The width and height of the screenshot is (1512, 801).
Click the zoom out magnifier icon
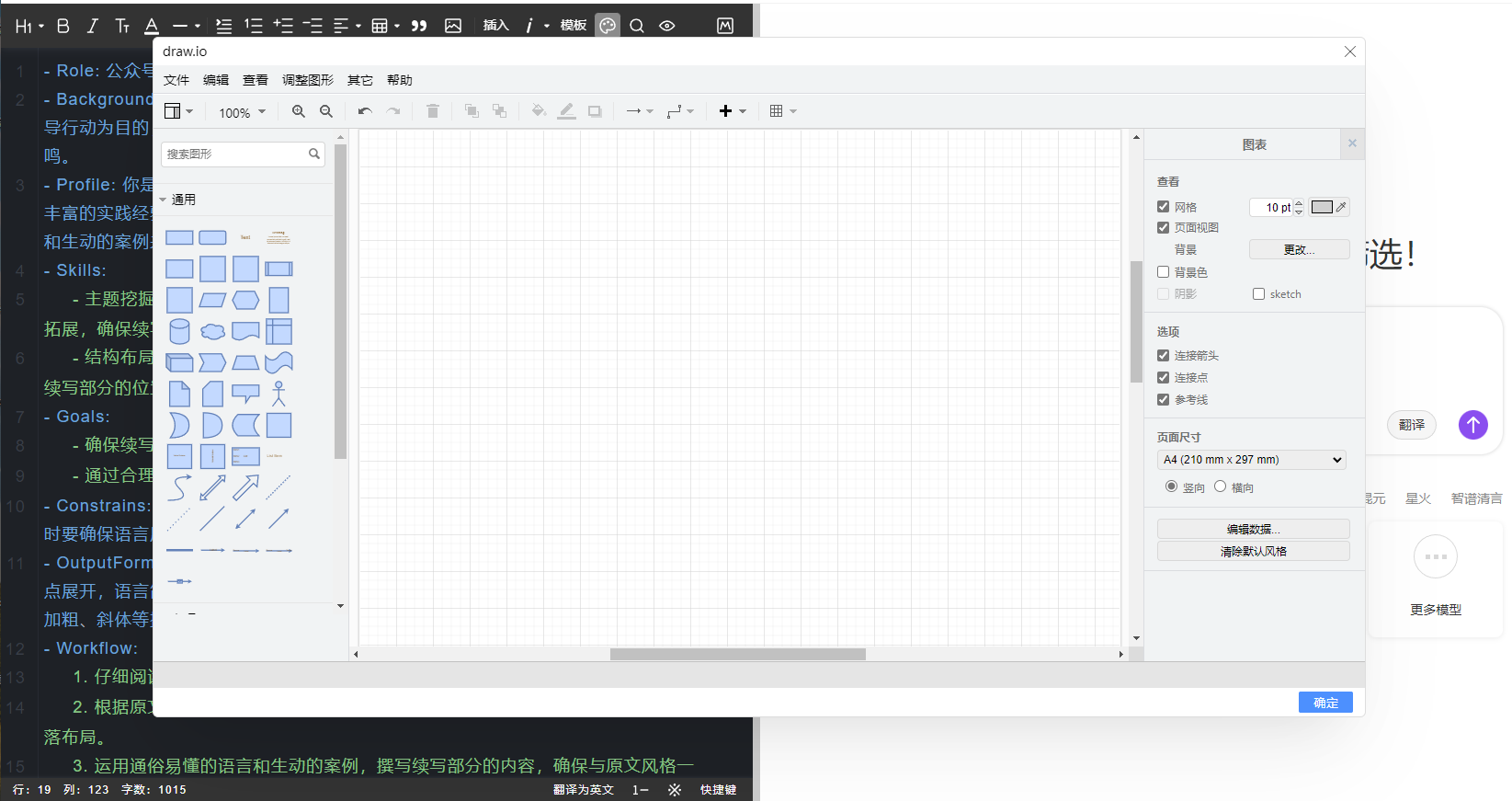point(325,111)
